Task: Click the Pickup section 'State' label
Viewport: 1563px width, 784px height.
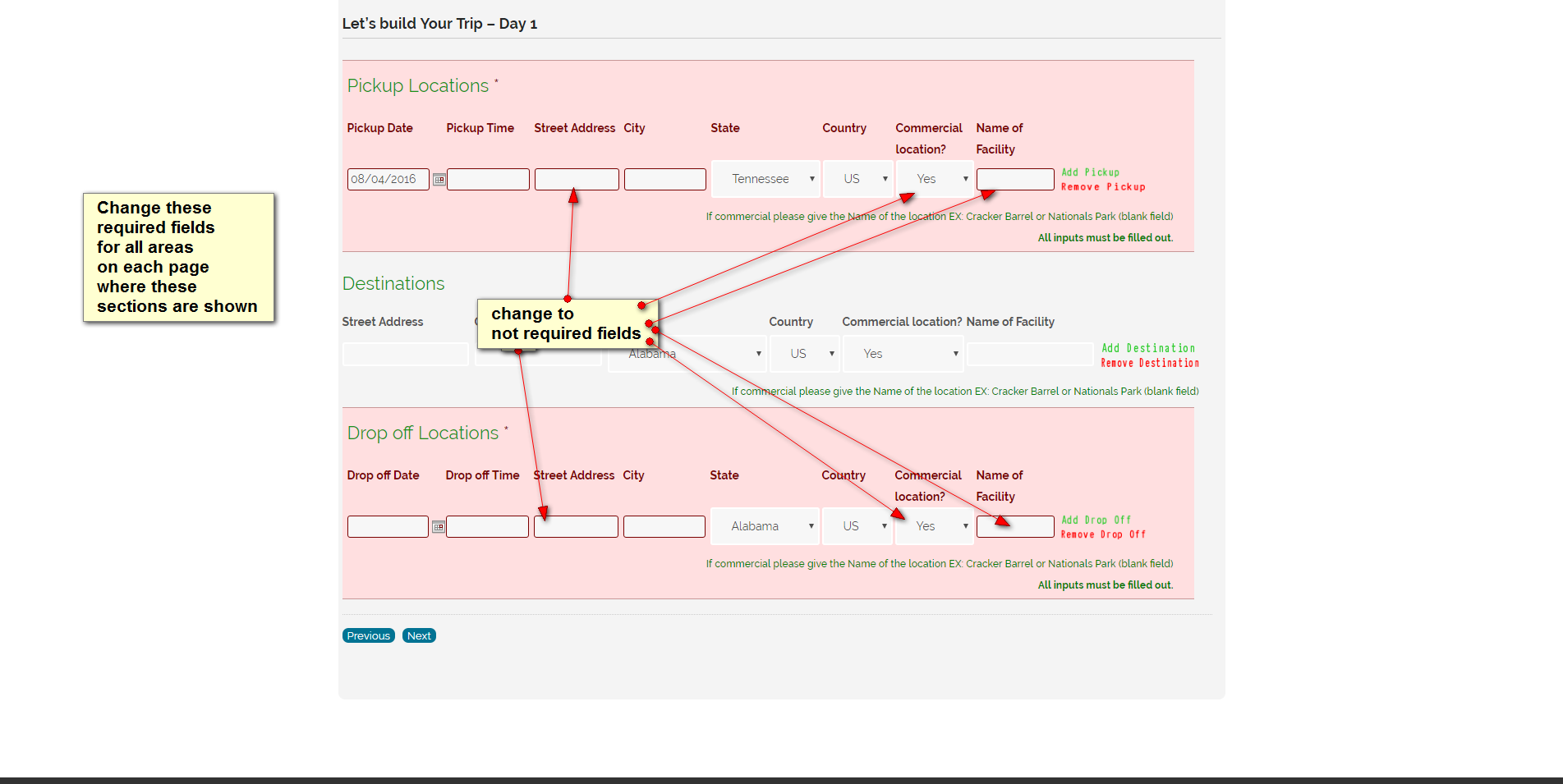Action: pos(725,128)
